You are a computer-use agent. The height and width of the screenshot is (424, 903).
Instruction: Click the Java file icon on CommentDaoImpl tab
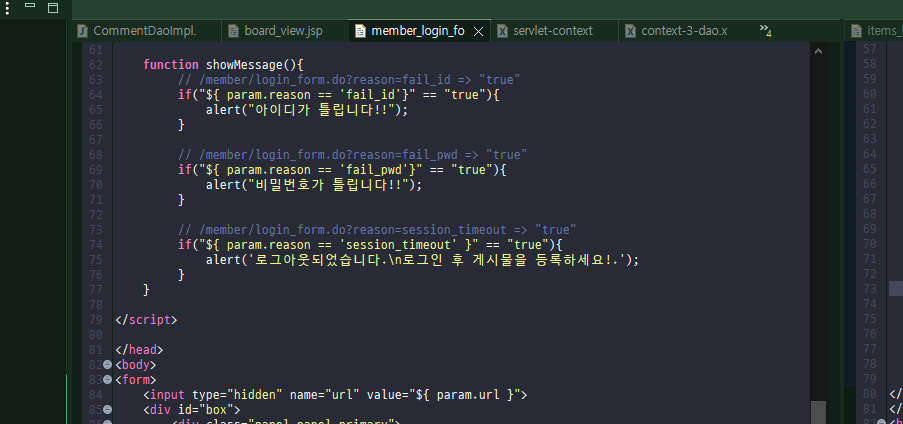pyautogui.click(x=83, y=31)
